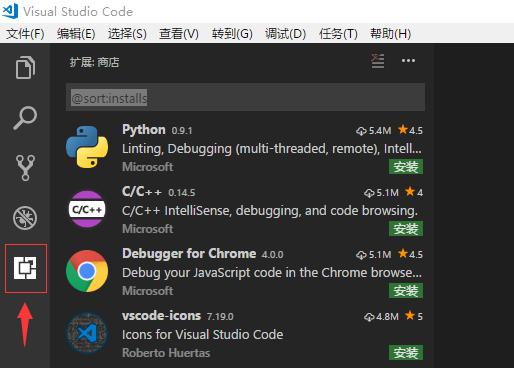This screenshot has width=514, height=368.
Task: Open the 任务(T) menu
Action: 338,34
